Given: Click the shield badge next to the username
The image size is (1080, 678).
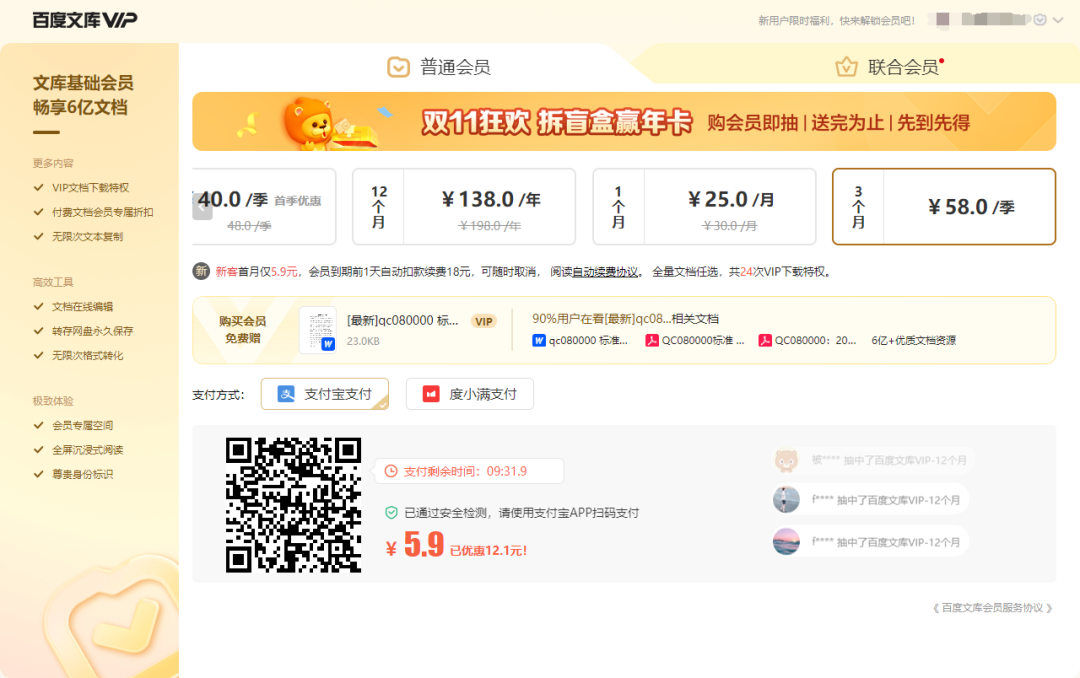Looking at the screenshot, I should (x=1040, y=19).
